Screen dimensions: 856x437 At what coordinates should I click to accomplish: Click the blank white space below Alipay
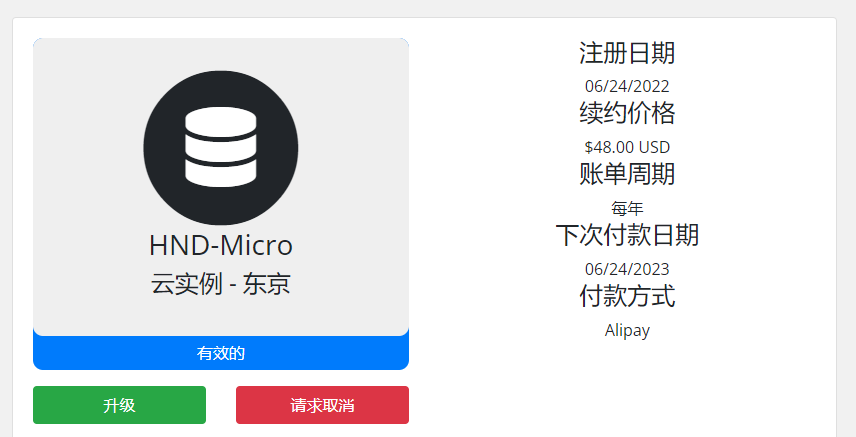coord(627,390)
